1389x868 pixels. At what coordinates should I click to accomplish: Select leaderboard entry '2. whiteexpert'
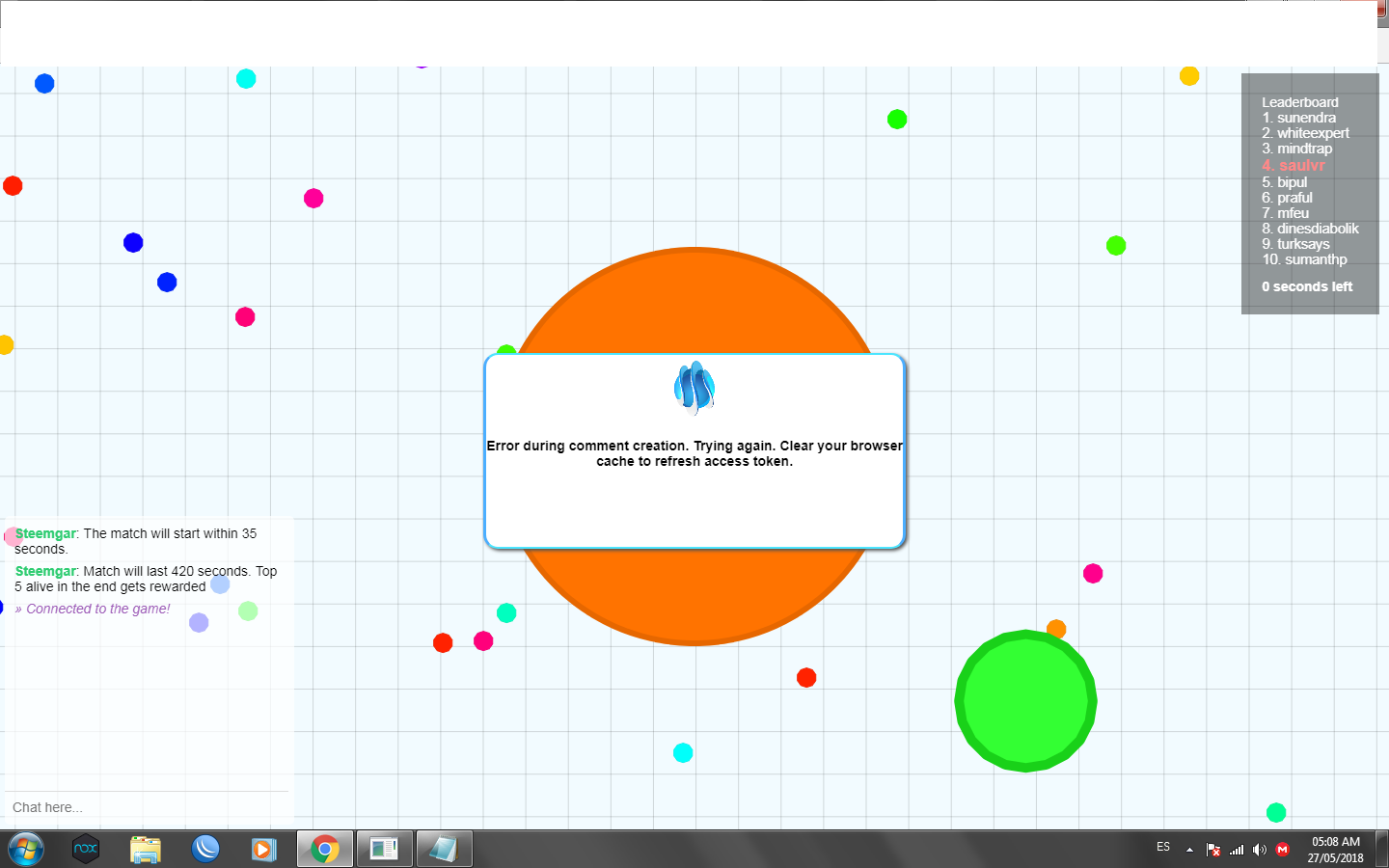[1306, 133]
